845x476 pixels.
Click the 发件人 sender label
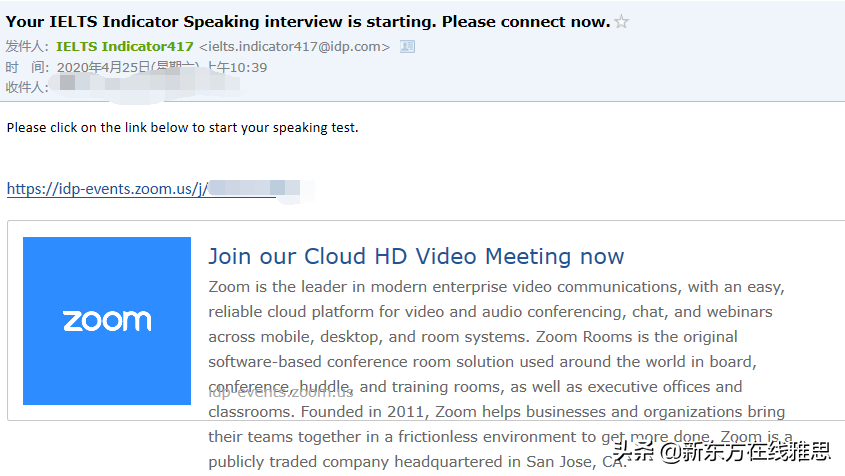(x=27, y=46)
